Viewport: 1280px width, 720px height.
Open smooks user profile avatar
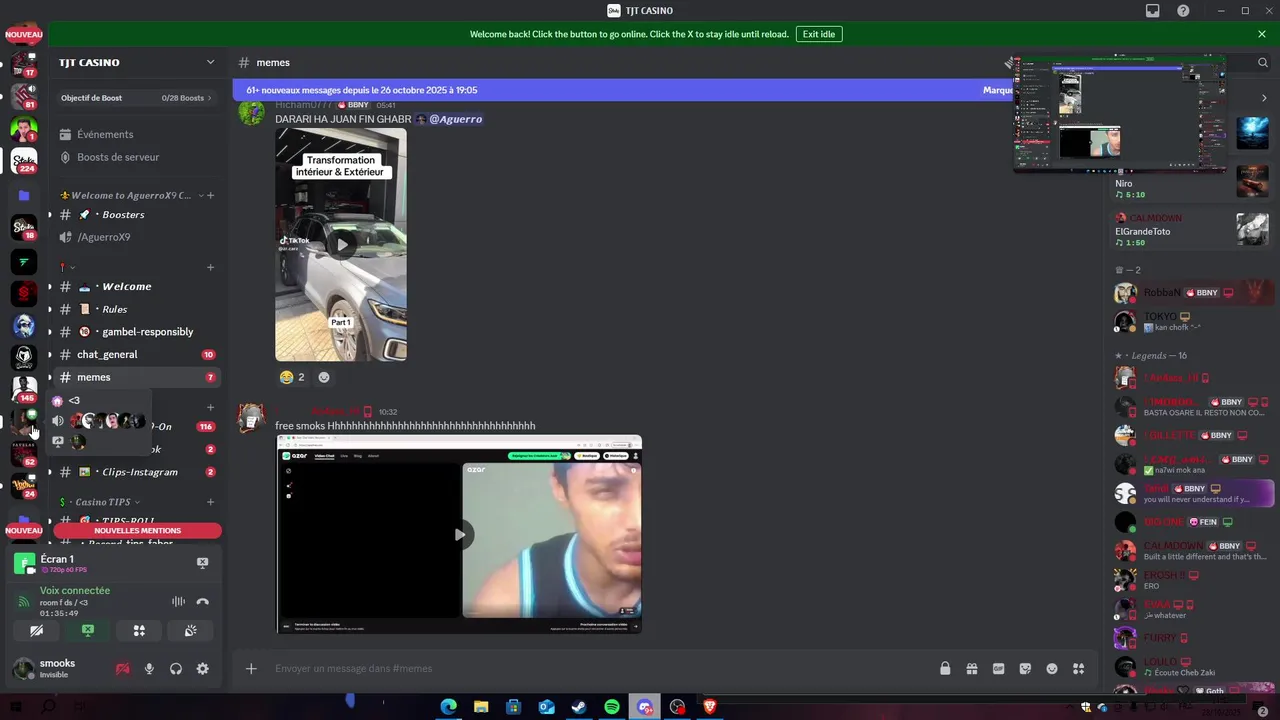pos(23,669)
